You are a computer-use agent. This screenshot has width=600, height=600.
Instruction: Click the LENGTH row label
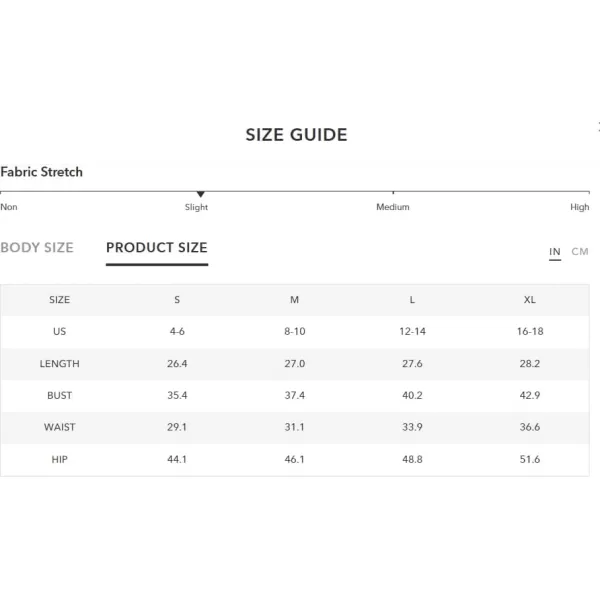[59, 364]
